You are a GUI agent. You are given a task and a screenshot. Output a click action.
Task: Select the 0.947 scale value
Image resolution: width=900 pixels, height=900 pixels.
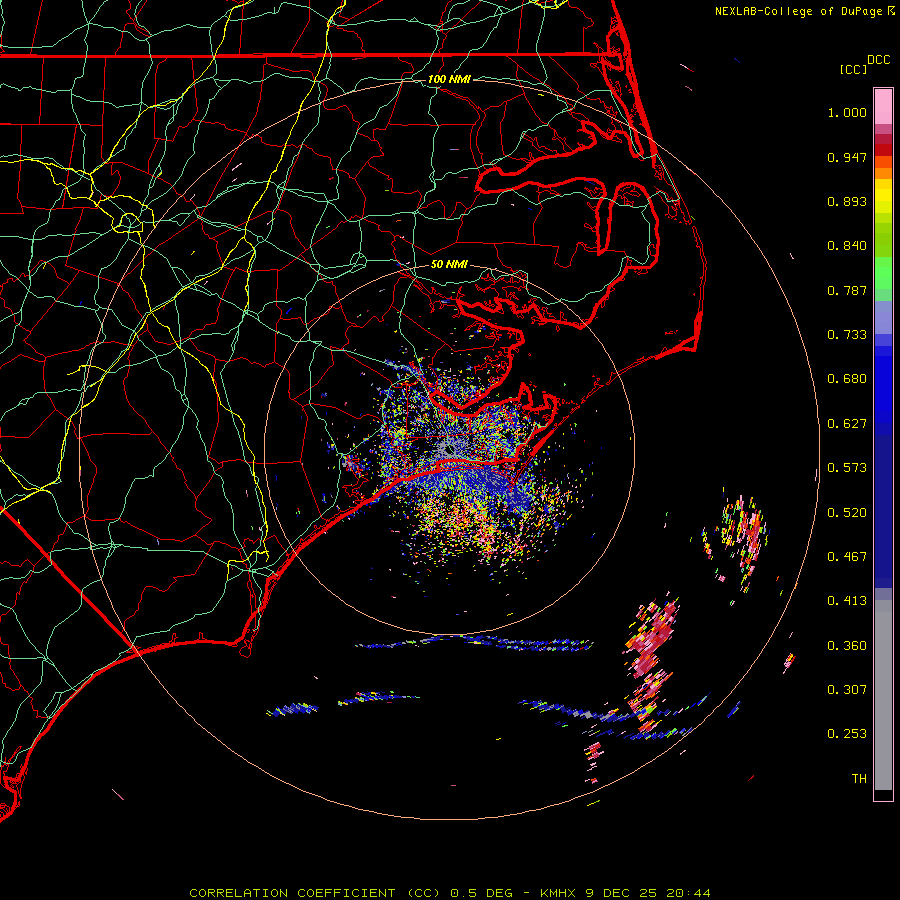point(847,157)
